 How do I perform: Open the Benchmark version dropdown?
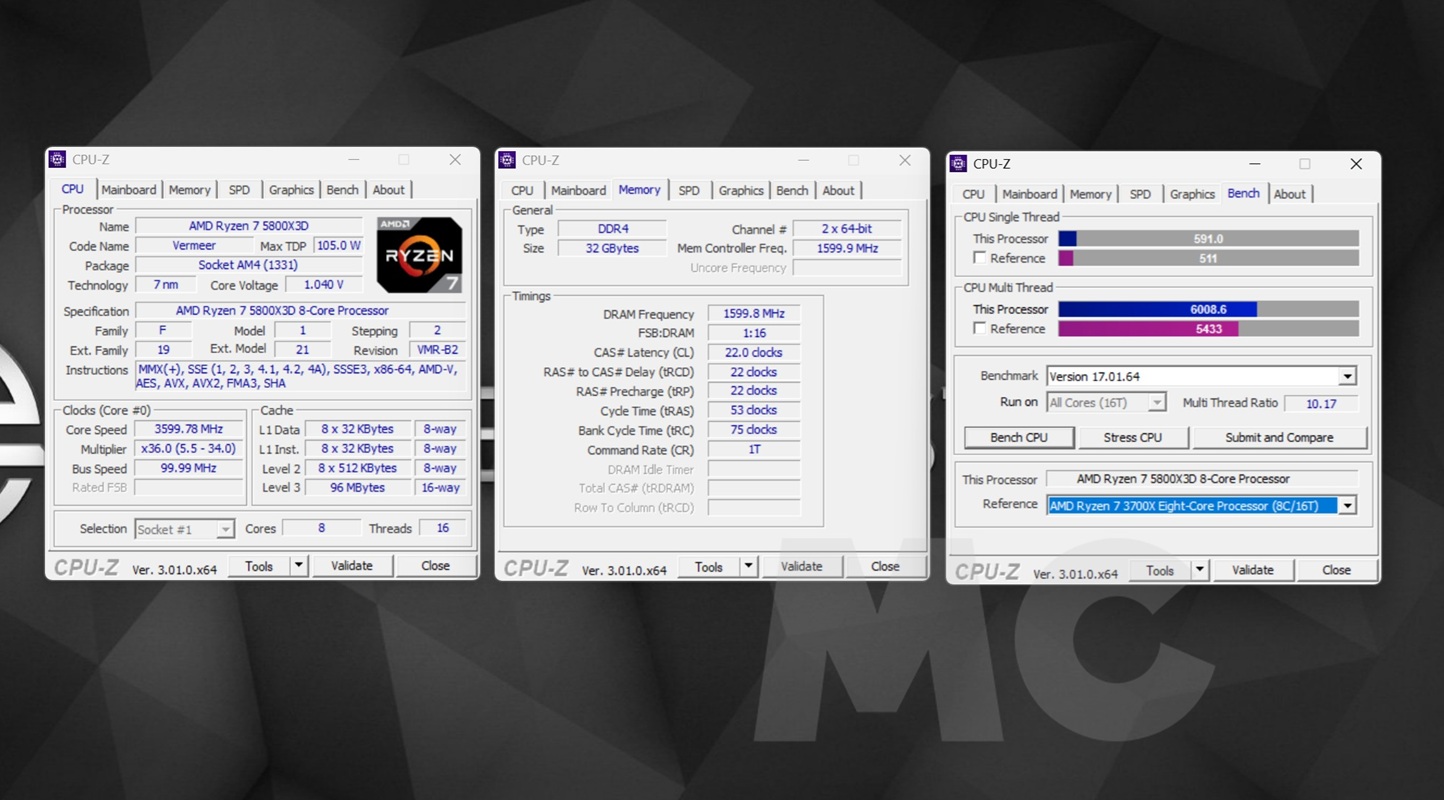click(1347, 377)
